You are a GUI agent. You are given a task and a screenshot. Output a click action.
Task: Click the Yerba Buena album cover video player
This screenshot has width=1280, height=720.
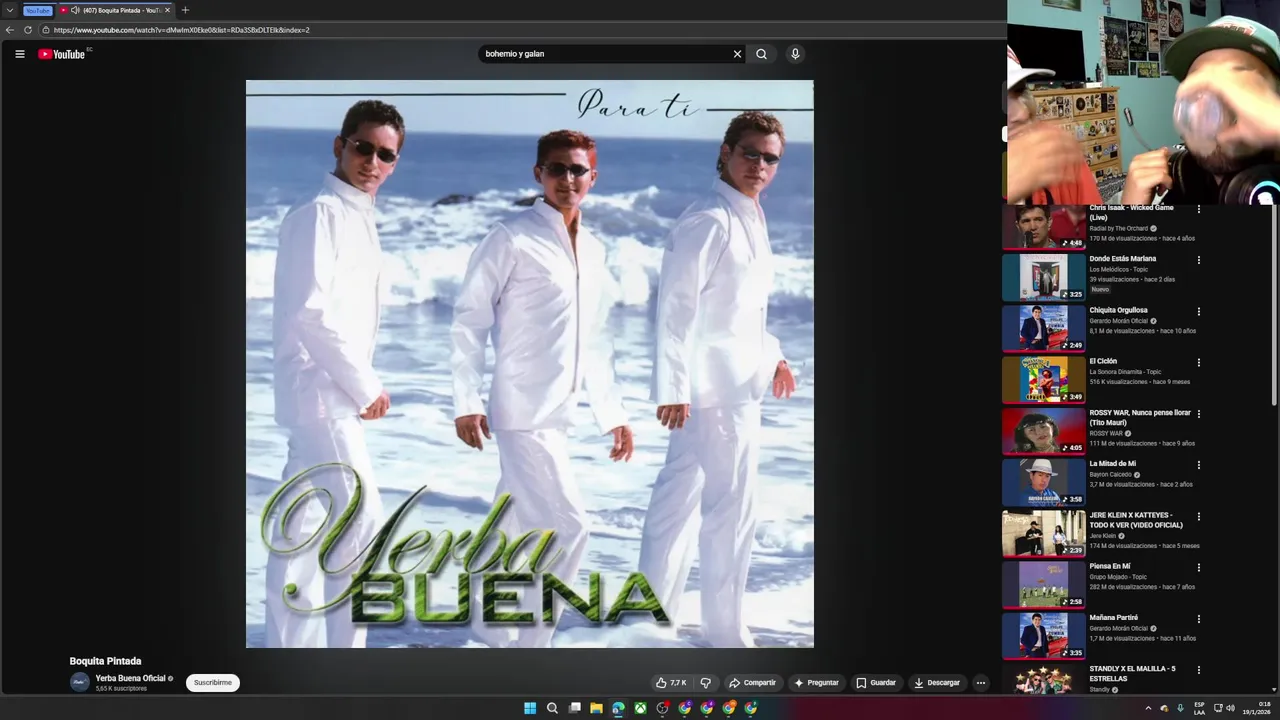(x=530, y=364)
